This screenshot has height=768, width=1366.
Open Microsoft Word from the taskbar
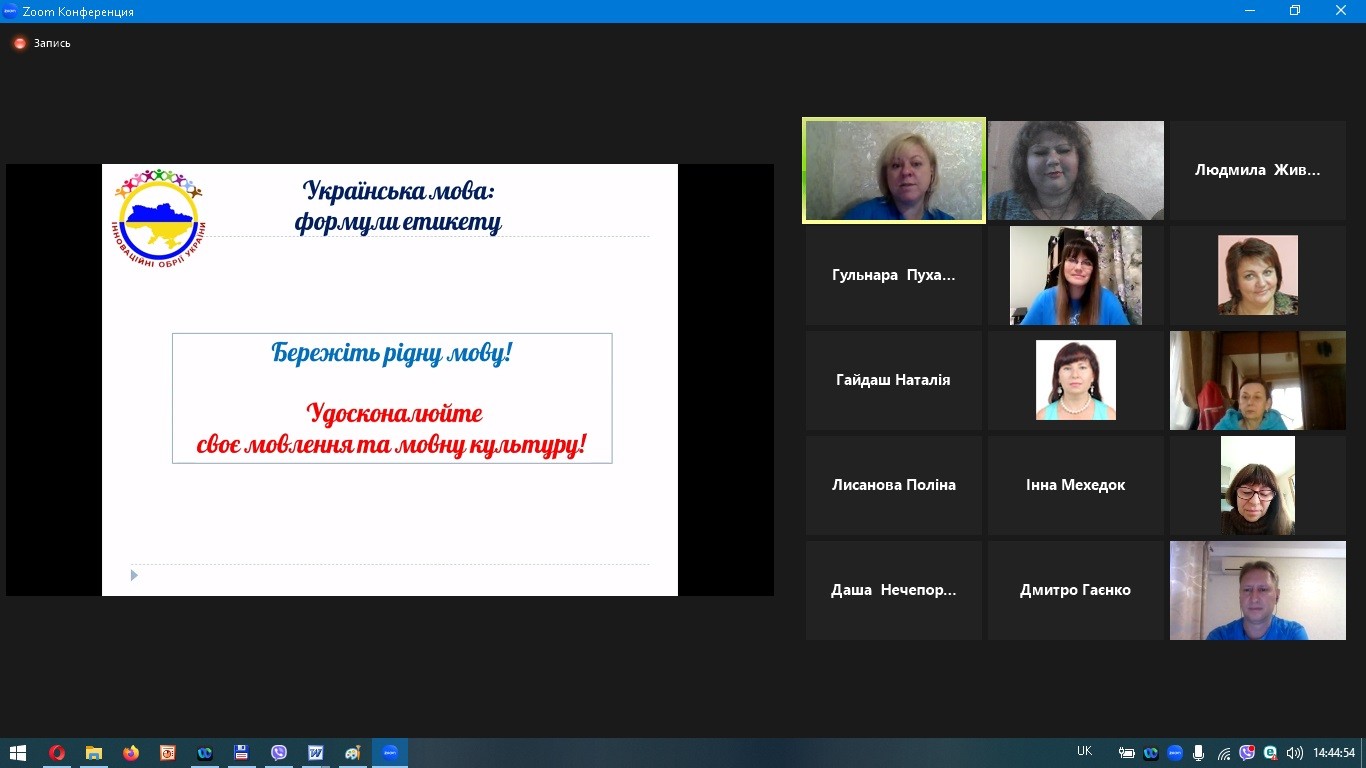316,753
